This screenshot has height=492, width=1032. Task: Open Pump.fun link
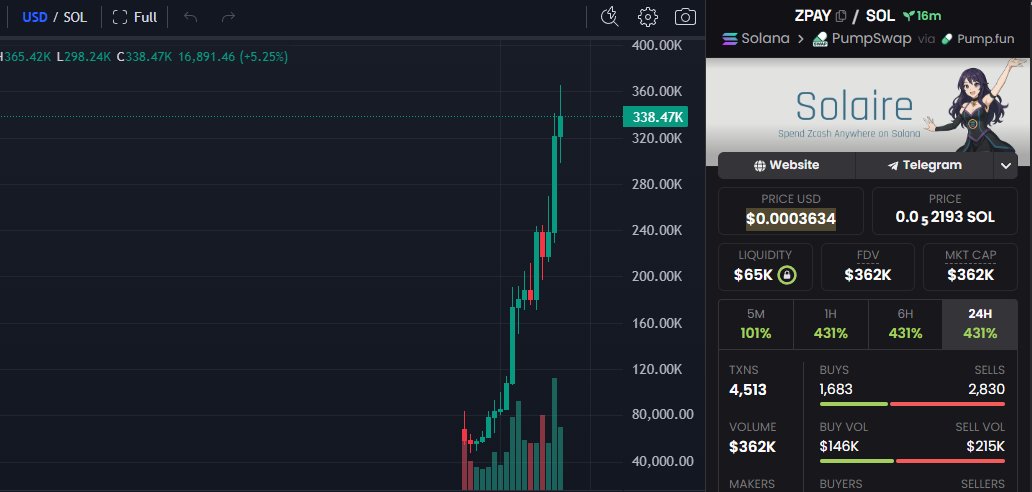tap(978, 39)
